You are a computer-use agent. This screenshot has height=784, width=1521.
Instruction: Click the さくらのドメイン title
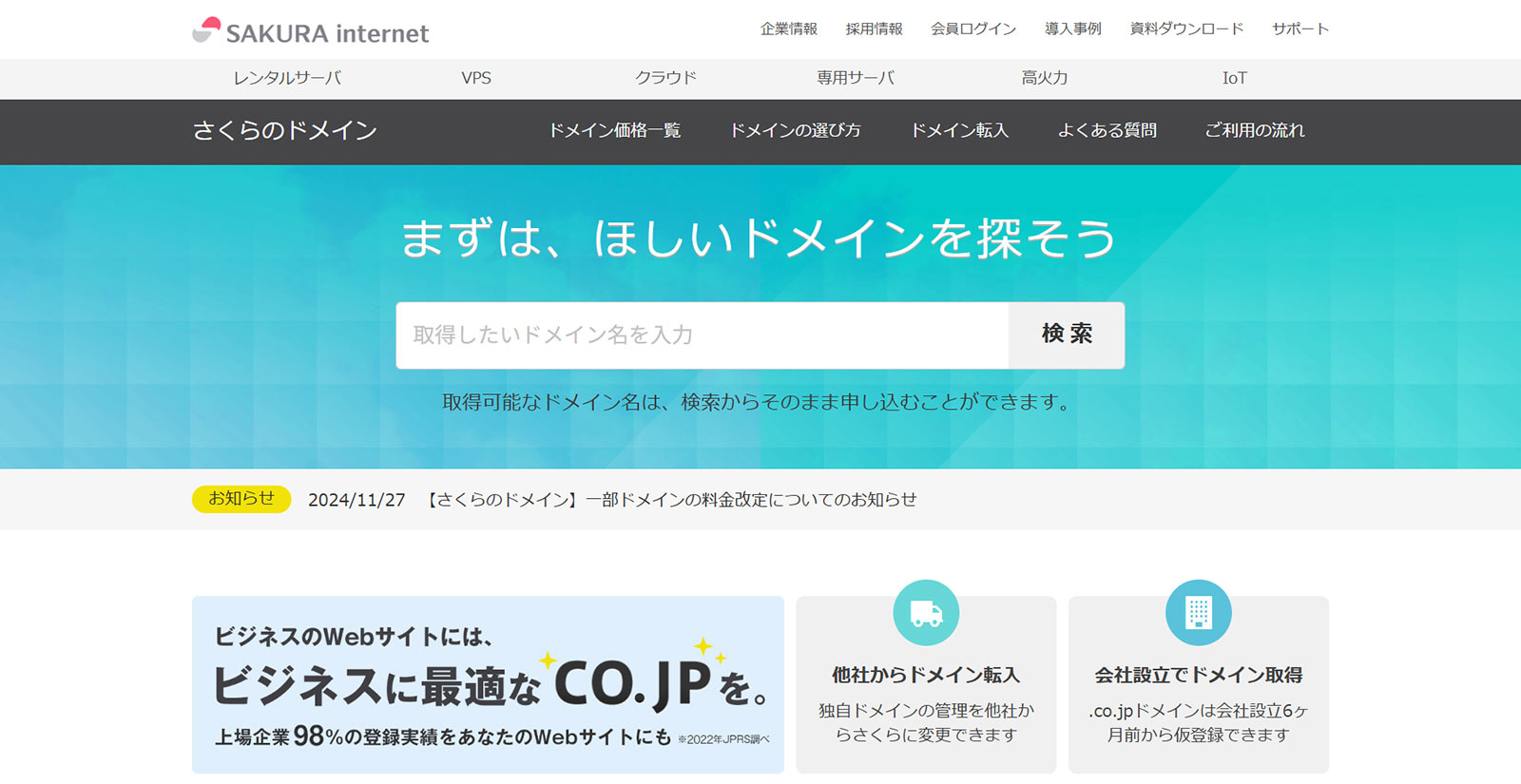[x=285, y=130]
